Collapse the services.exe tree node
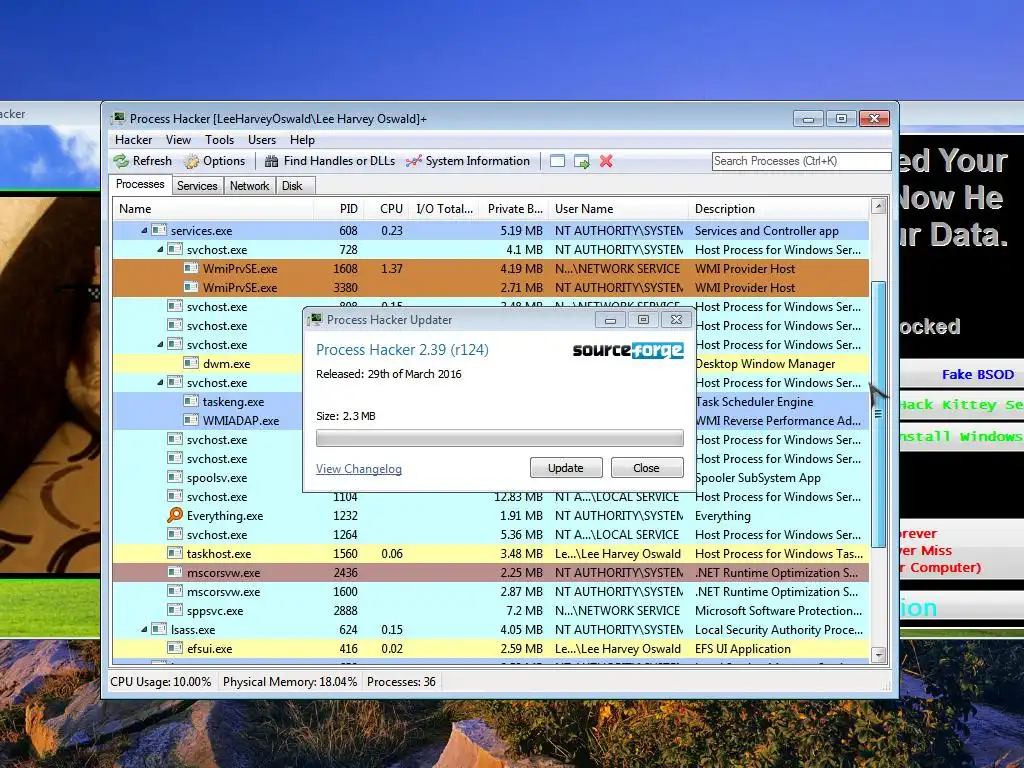 coord(144,231)
